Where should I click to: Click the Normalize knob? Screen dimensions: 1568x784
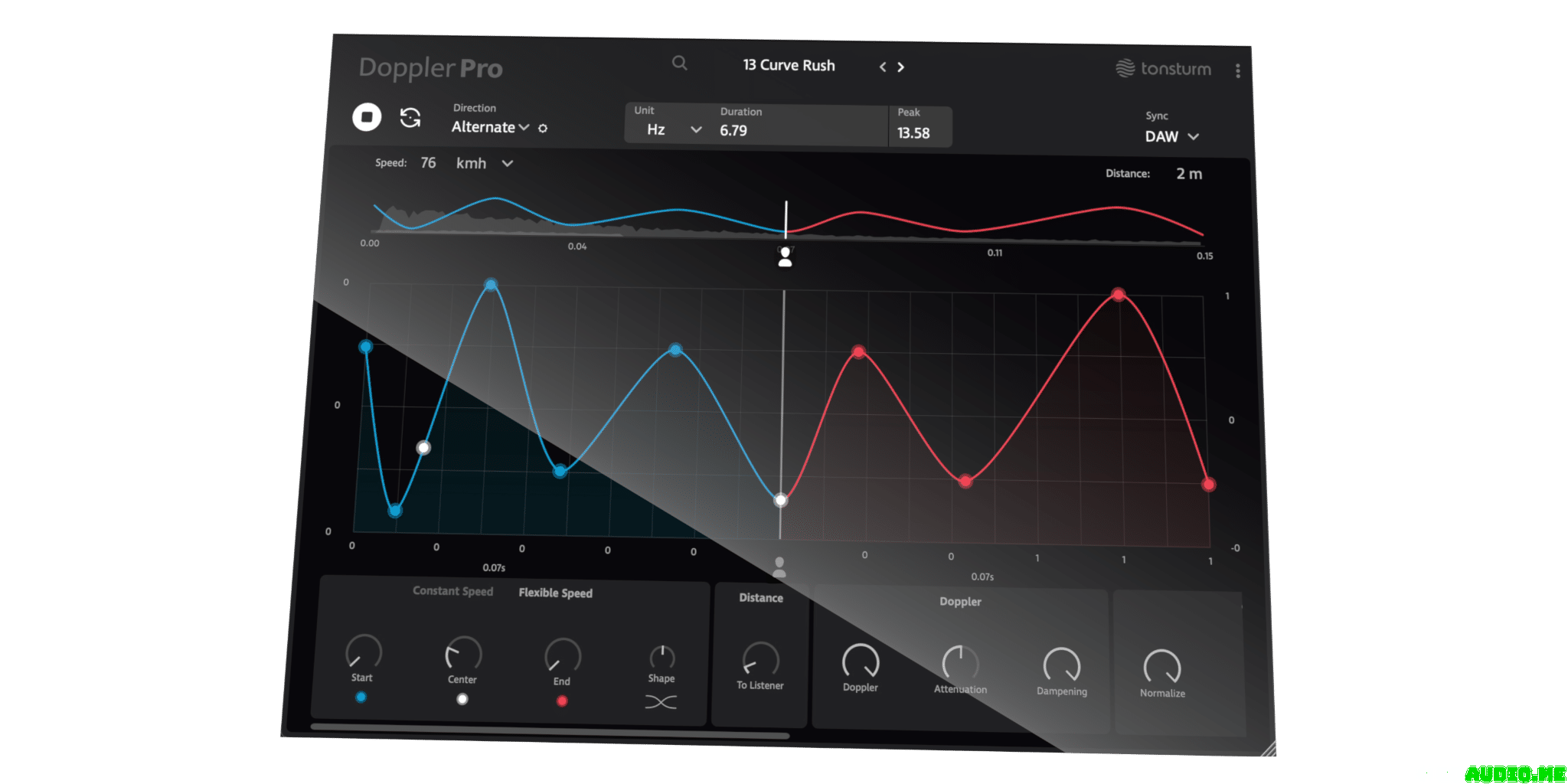[x=1162, y=668]
